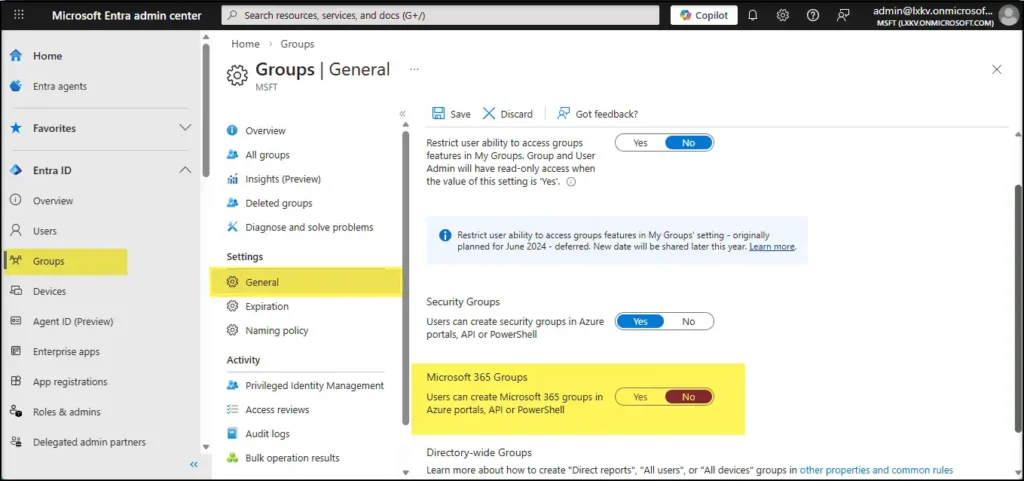Screen dimensions: 1024x481
Task: Collapse the Entra ID section chevron
Action: (x=185, y=170)
